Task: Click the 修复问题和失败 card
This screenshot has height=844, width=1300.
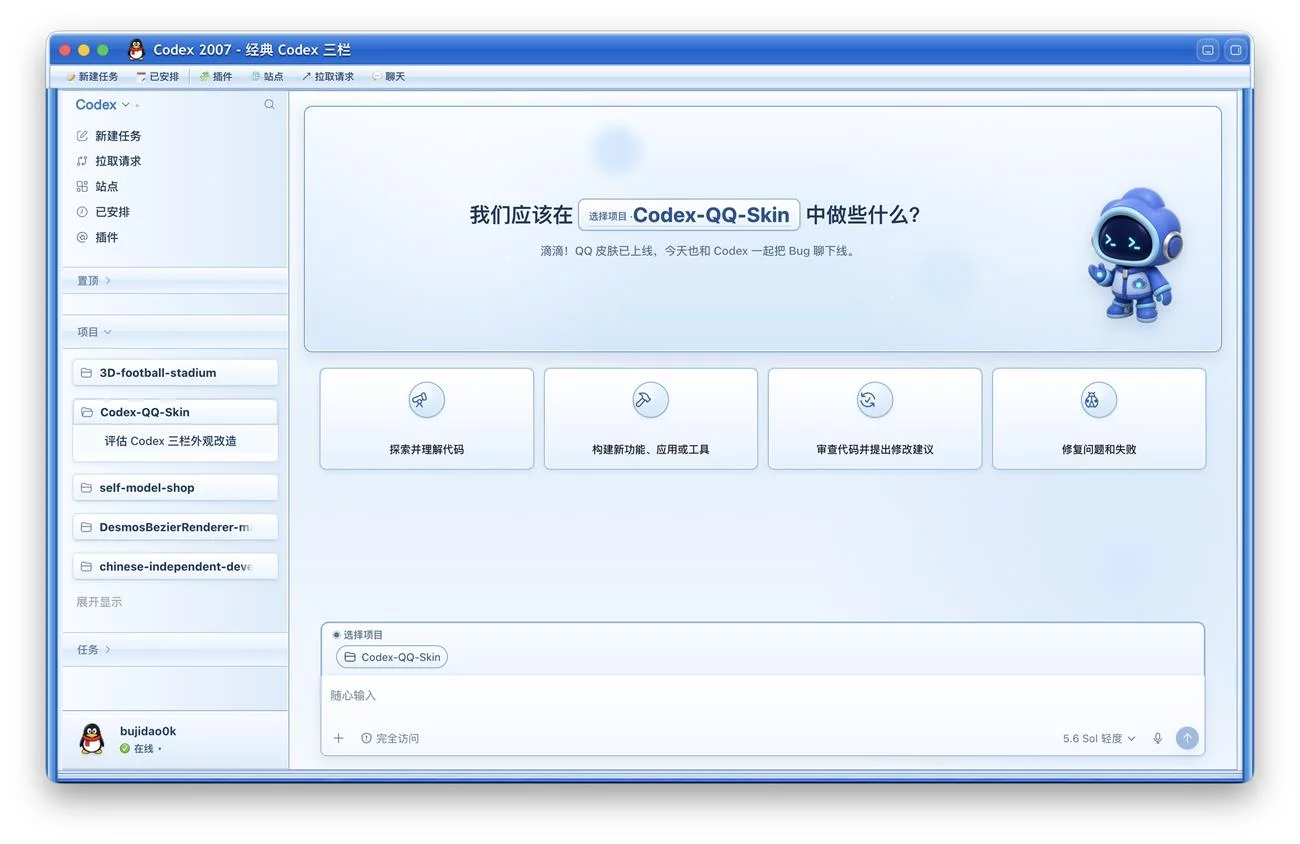Action: coord(1098,419)
